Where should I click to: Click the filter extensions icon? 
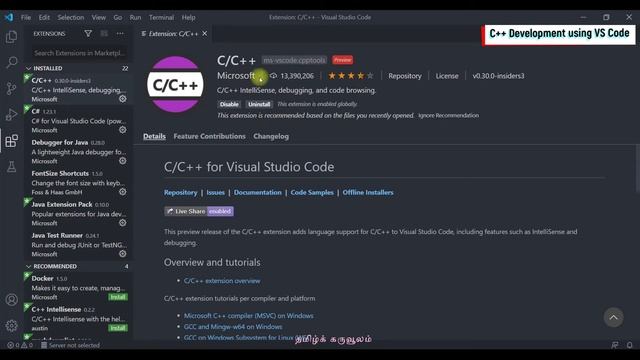point(88,33)
